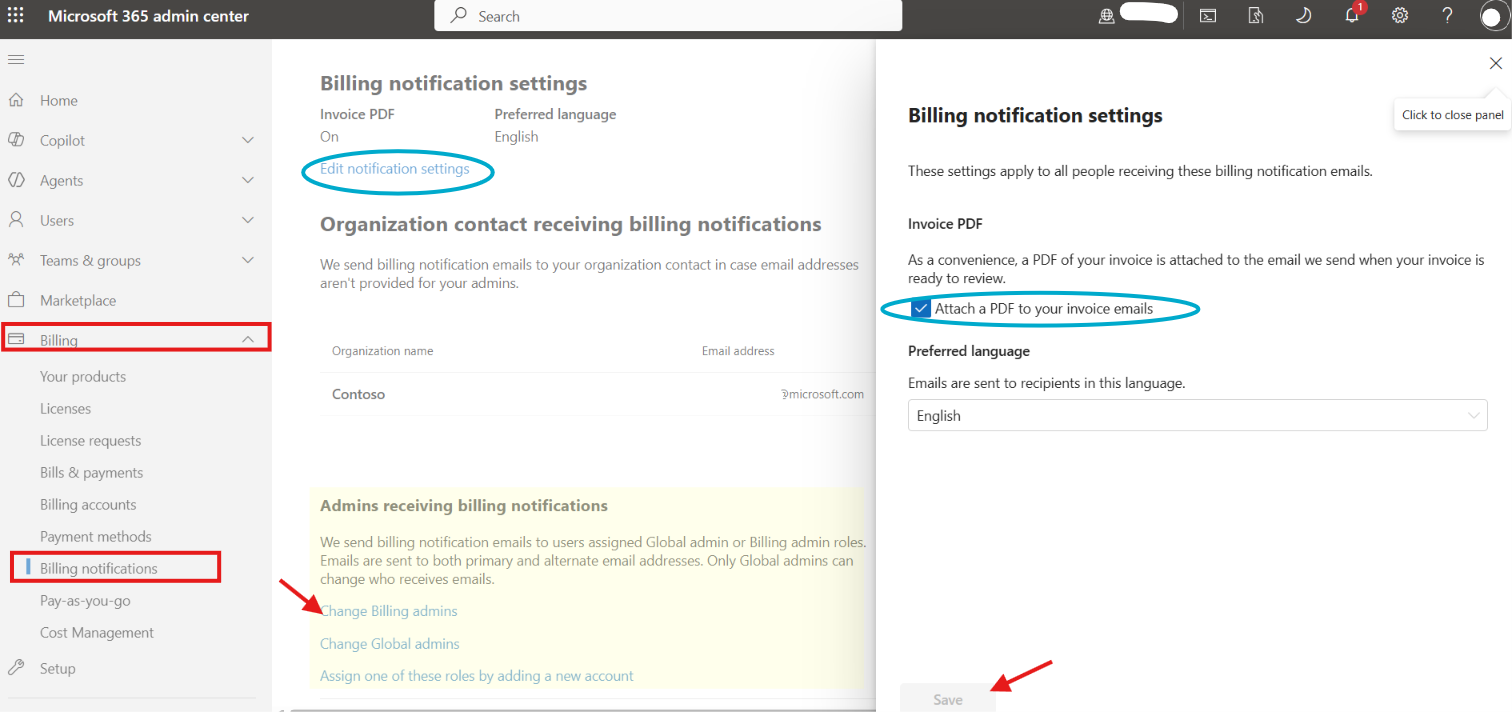
Task: Click the globe organization icon in header
Action: point(1106,16)
